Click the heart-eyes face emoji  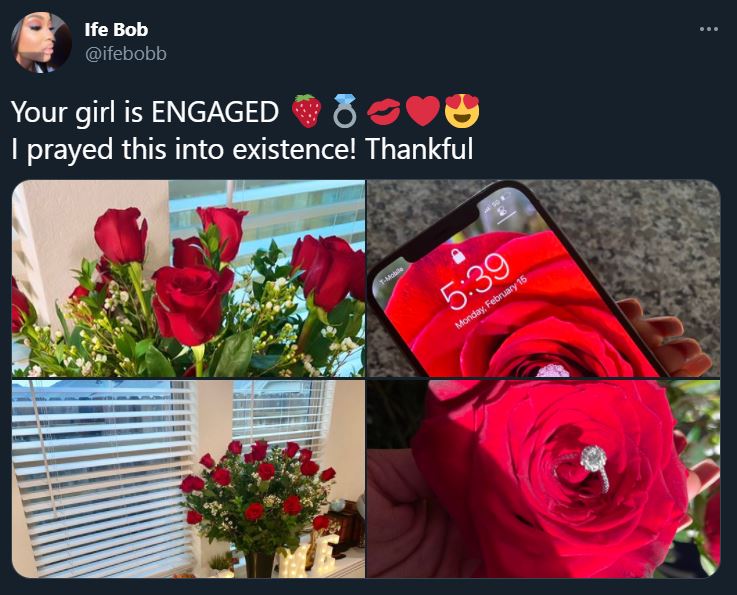[x=462, y=111]
